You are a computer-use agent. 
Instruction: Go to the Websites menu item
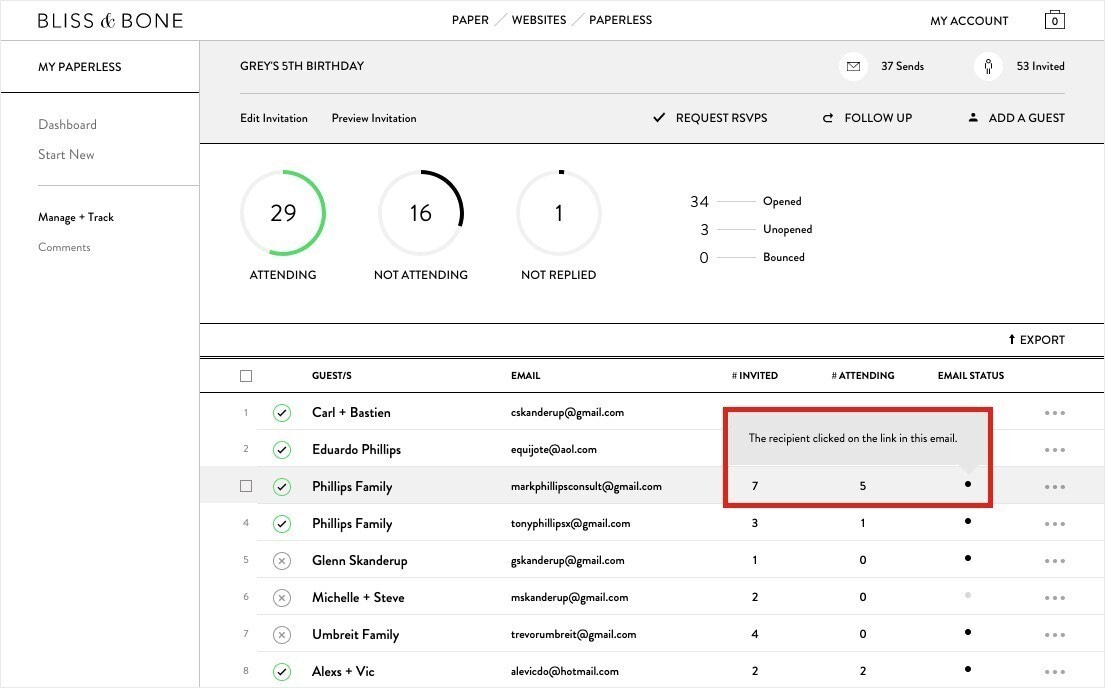coord(539,20)
